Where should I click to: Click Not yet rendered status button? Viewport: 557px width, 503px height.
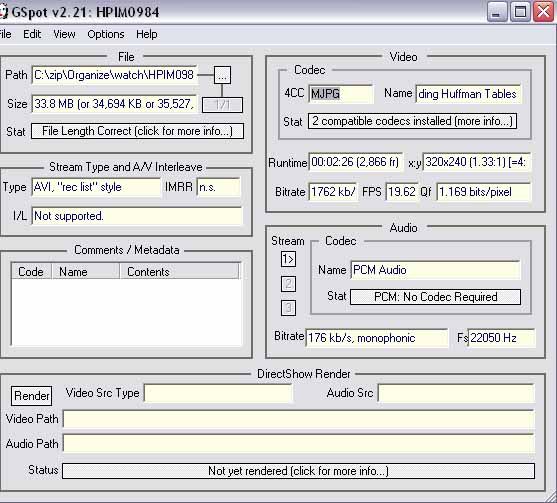point(298,471)
